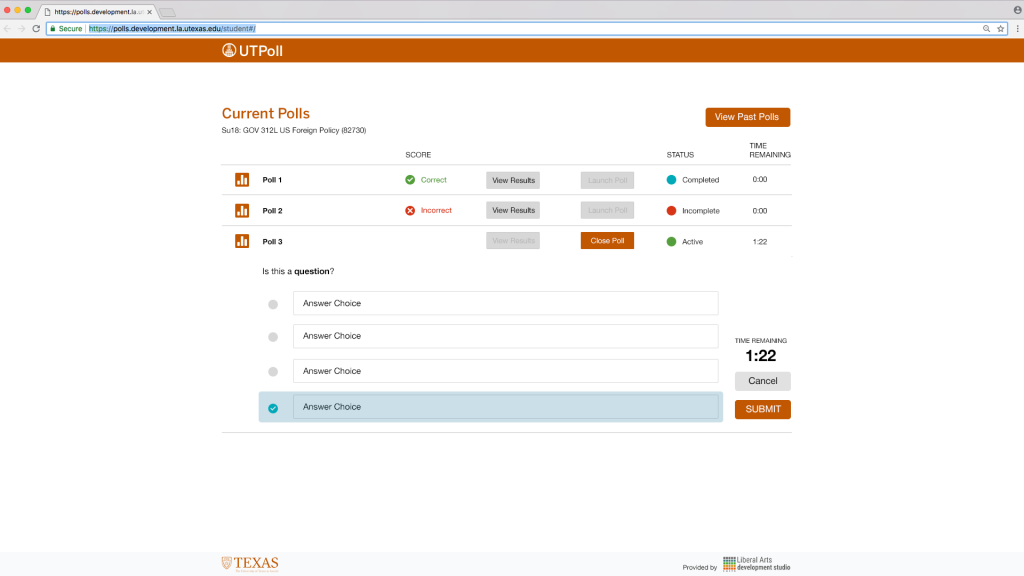The width and height of the screenshot is (1024, 576).
Task: Open Chrome's three-dot menu
Action: point(1015,29)
